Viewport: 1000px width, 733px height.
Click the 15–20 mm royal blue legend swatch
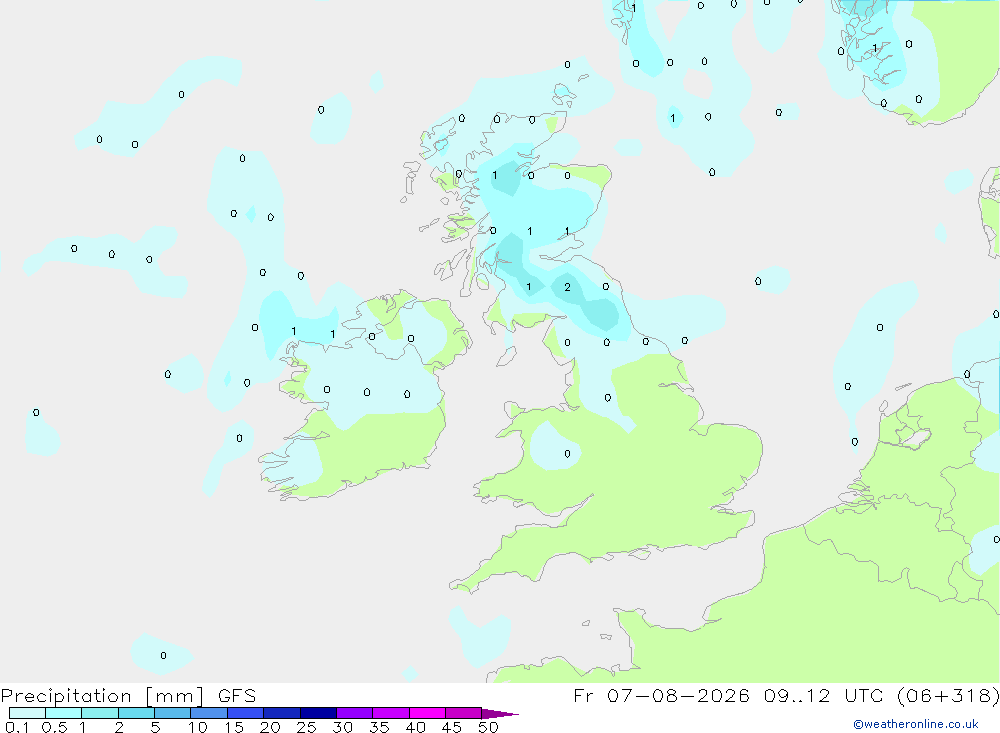pos(246,713)
